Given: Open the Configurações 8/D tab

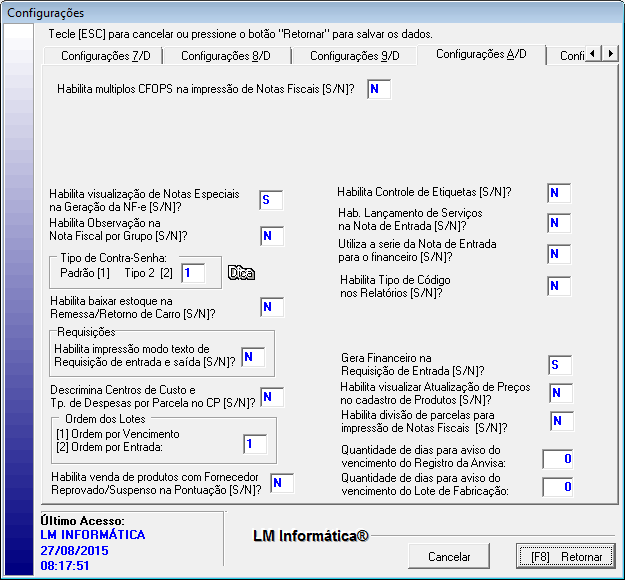Looking at the screenshot, I should [x=223, y=56].
